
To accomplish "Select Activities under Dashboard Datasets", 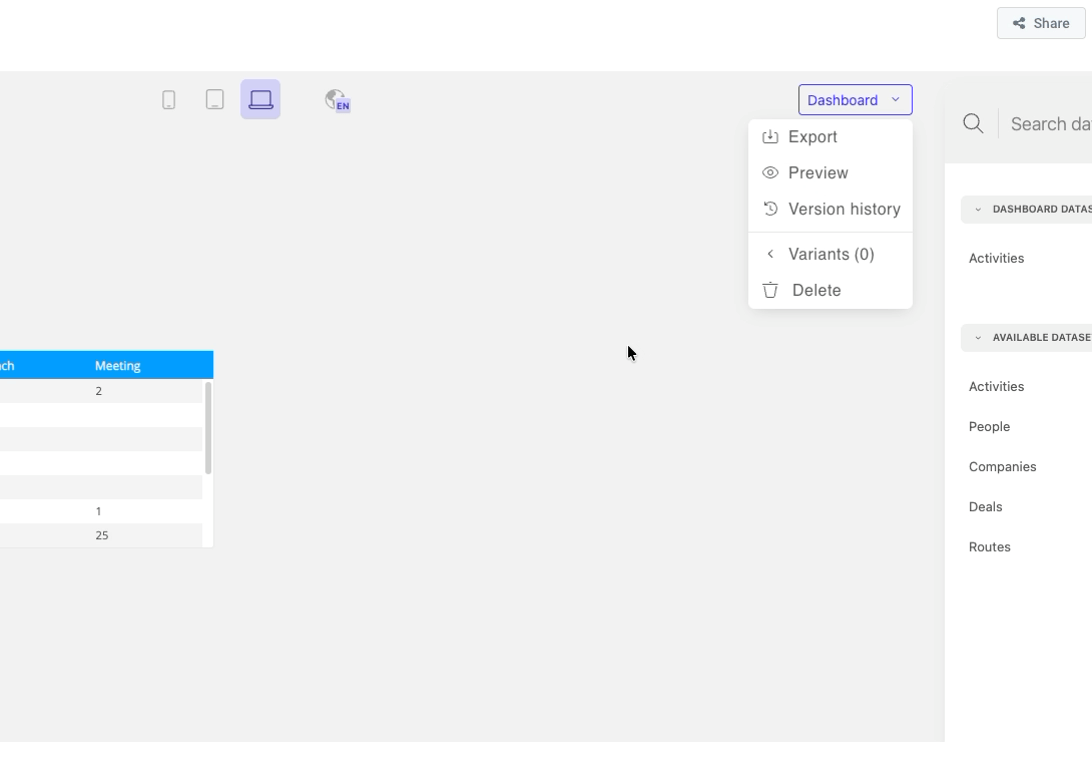I will click(996, 258).
